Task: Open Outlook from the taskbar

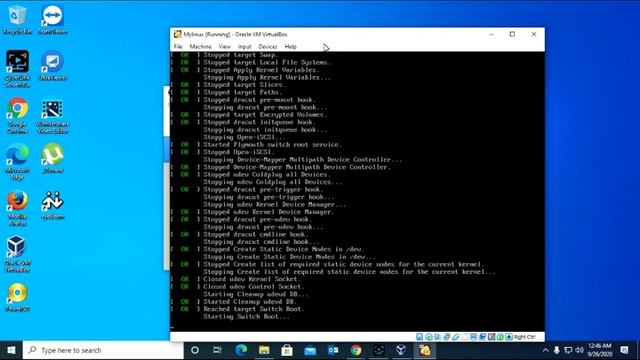Action: point(333,350)
